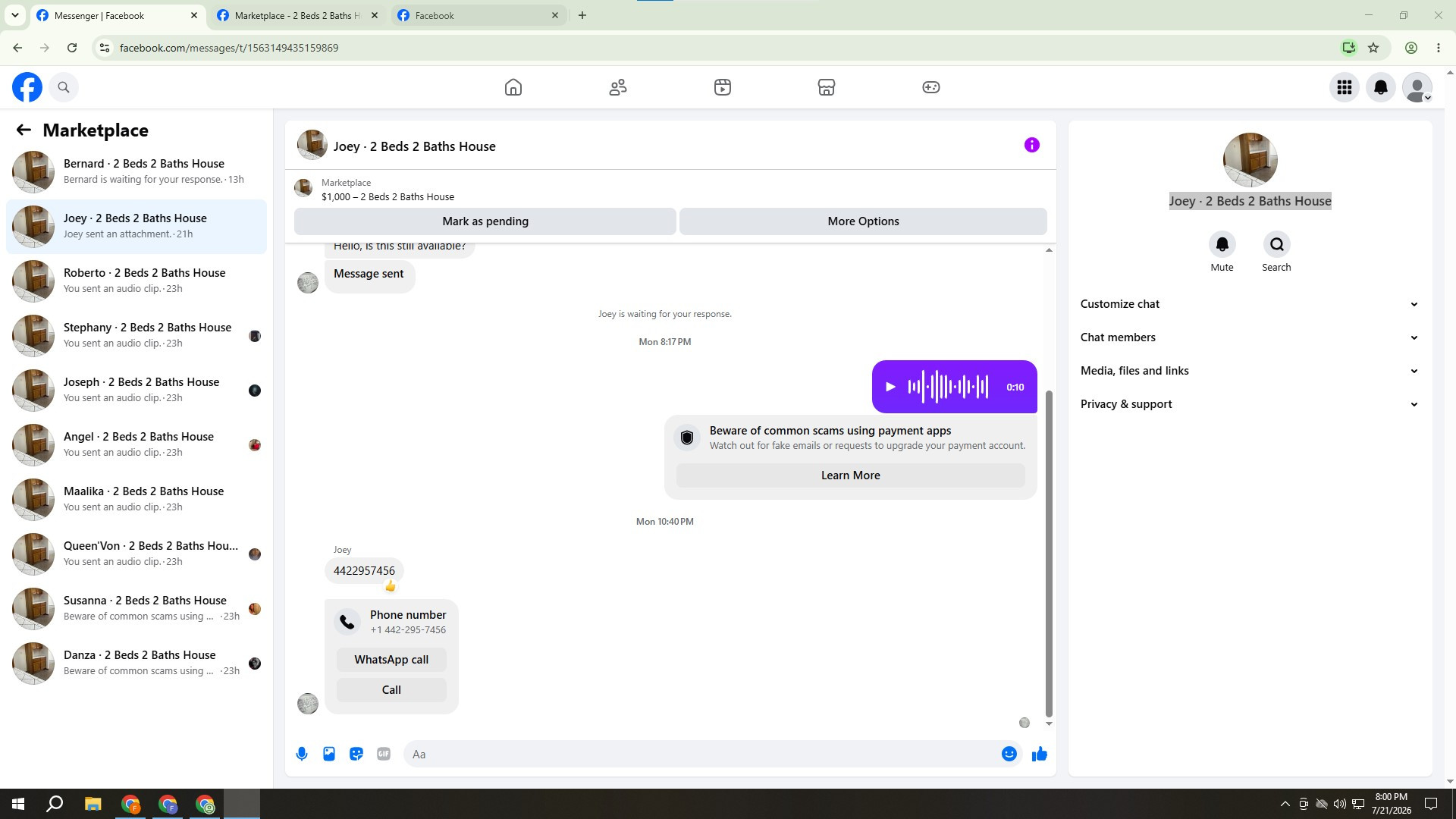This screenshot has width=1456, height=819.
Task: Reload the page in Chrome
Action: pyautogui.click(x=72, y=48)
